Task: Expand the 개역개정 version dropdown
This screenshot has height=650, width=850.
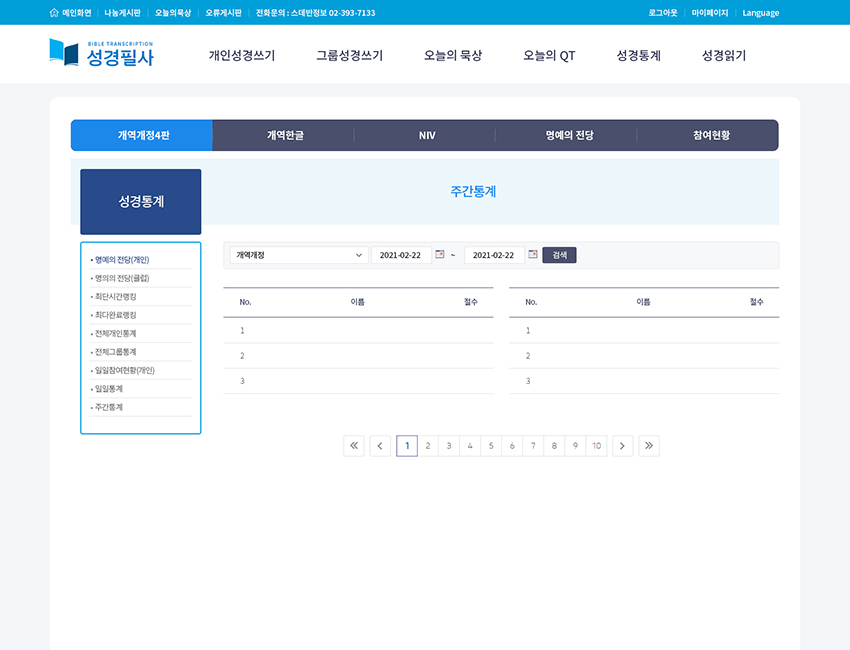Action: coord(299,255)
